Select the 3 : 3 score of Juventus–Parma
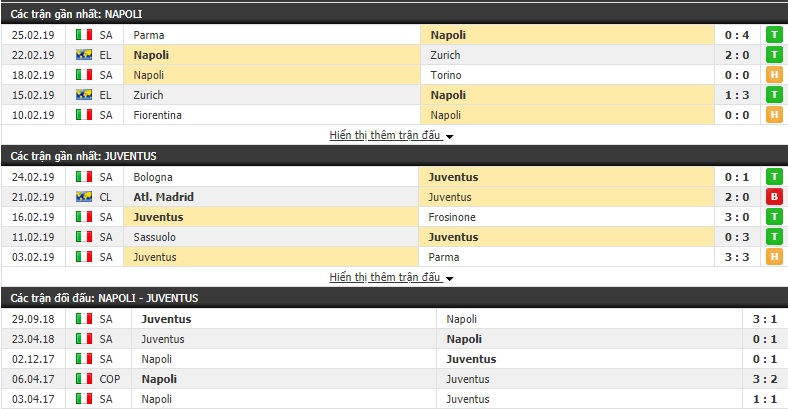This screenshot has height=409, width=788. (737, 257)
